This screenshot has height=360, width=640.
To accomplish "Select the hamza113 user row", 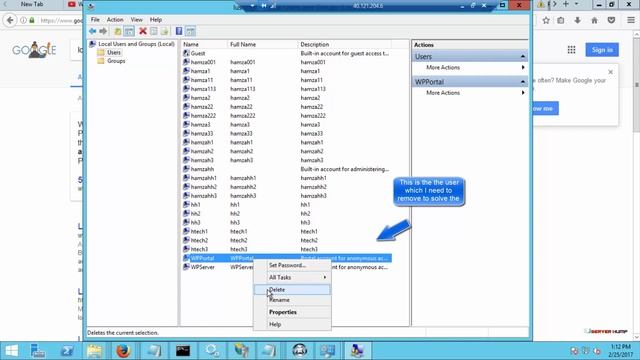I will click(x=286, y=89).
